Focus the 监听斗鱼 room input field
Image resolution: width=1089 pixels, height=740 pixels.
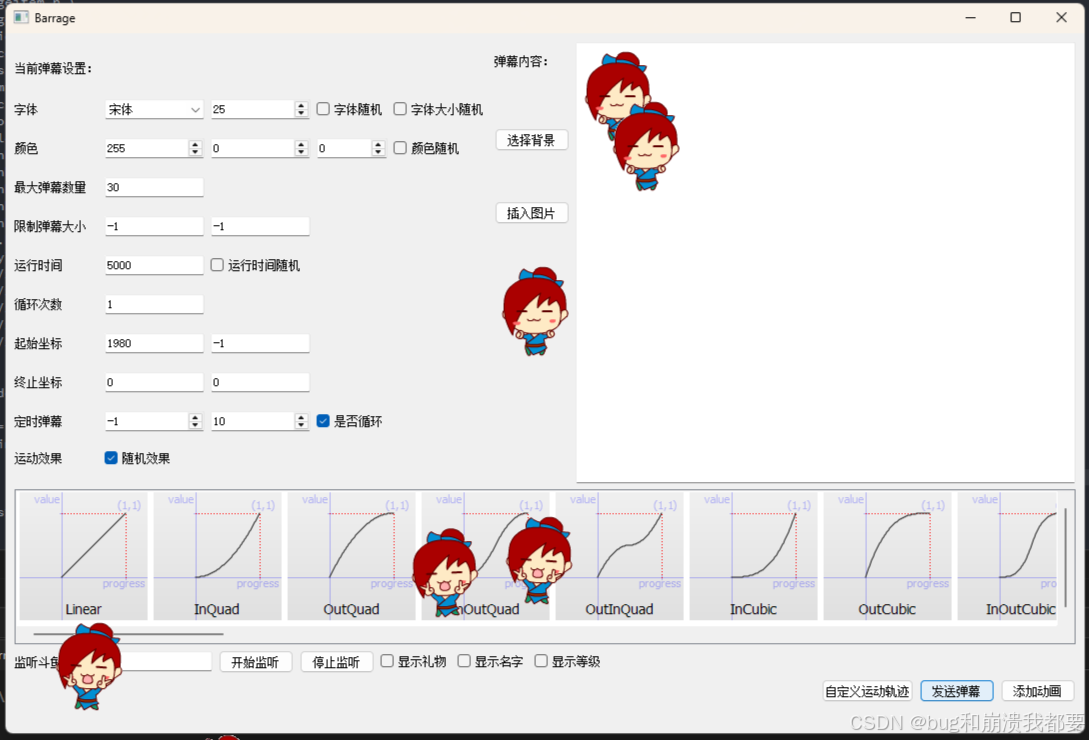[x=163, y=661]
